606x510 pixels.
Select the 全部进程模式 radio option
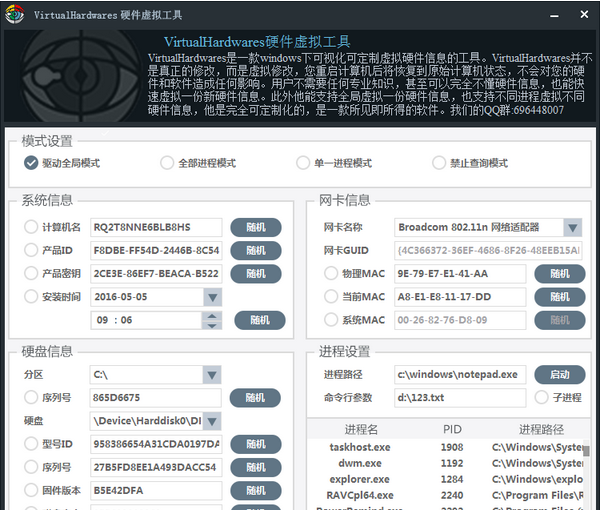tap(167, 163)
